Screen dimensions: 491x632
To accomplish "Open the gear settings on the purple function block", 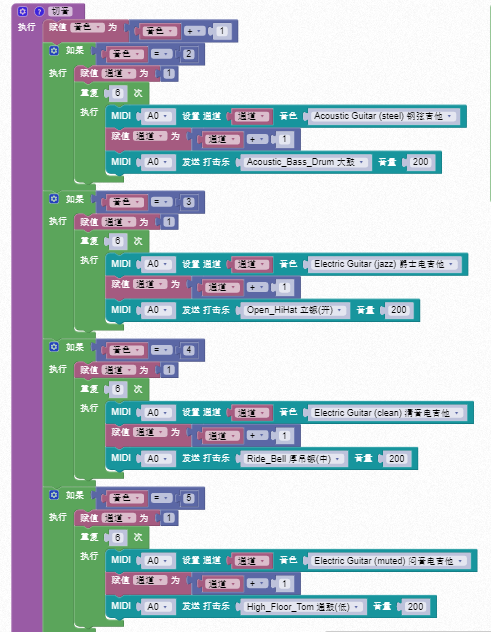I will (x=22, y=11).
